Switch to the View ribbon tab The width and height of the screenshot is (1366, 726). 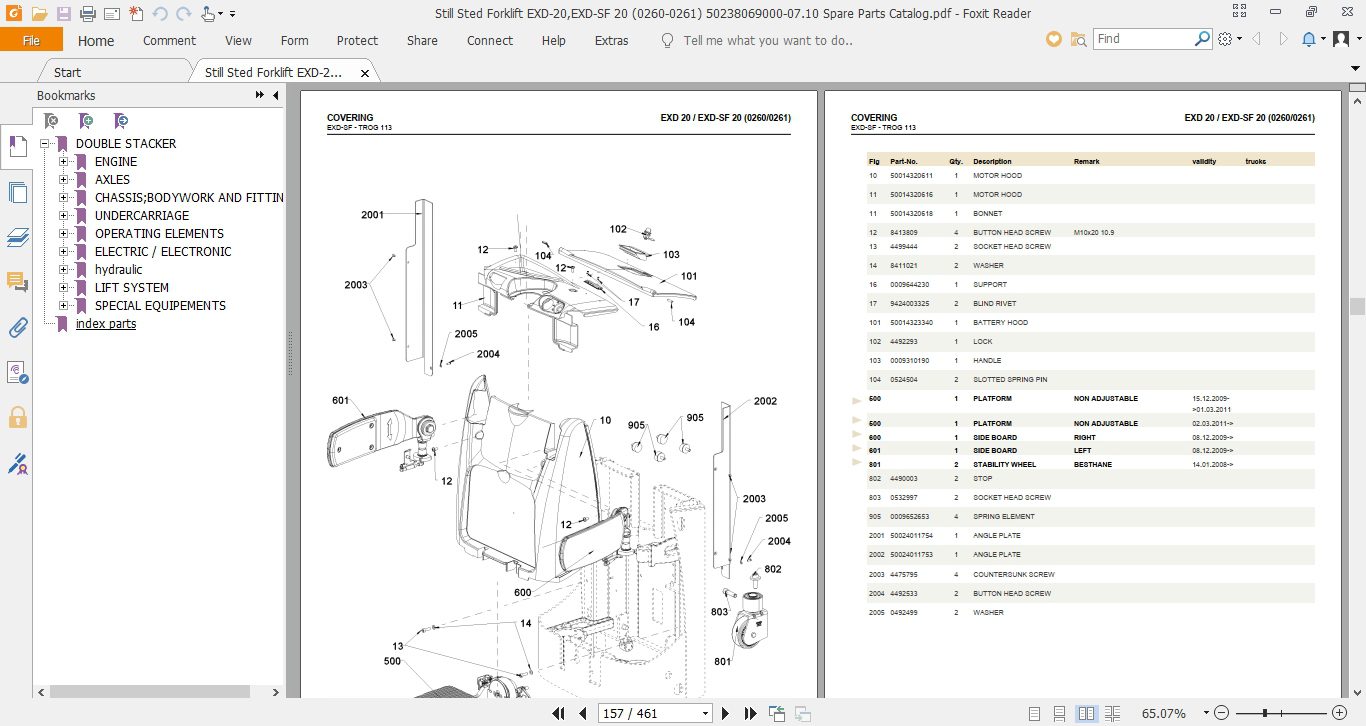click(x=238, y=41)
